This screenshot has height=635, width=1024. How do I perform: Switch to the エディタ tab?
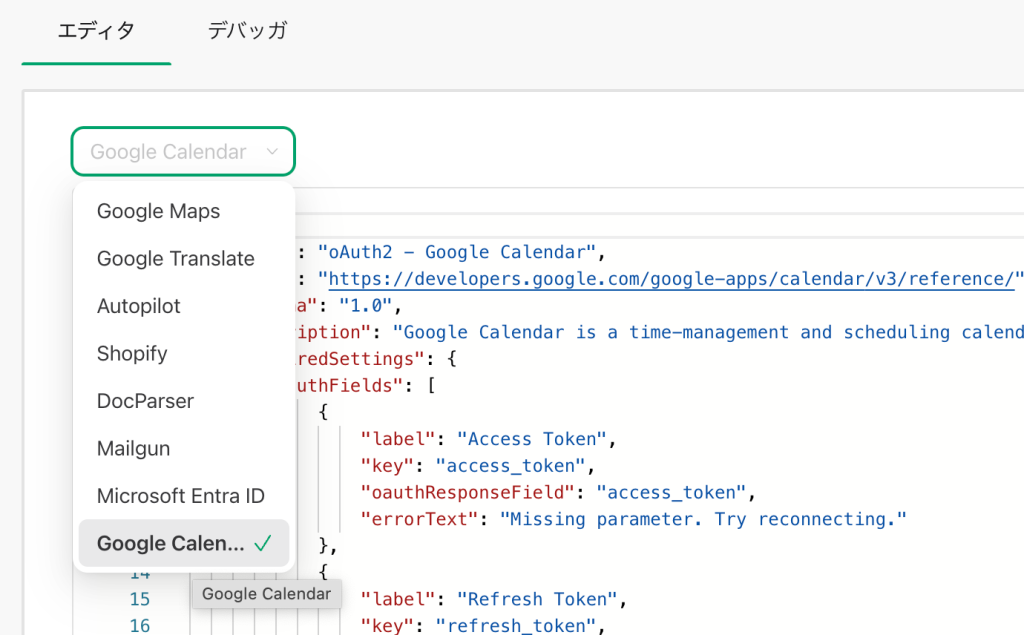tap(96, 31)
